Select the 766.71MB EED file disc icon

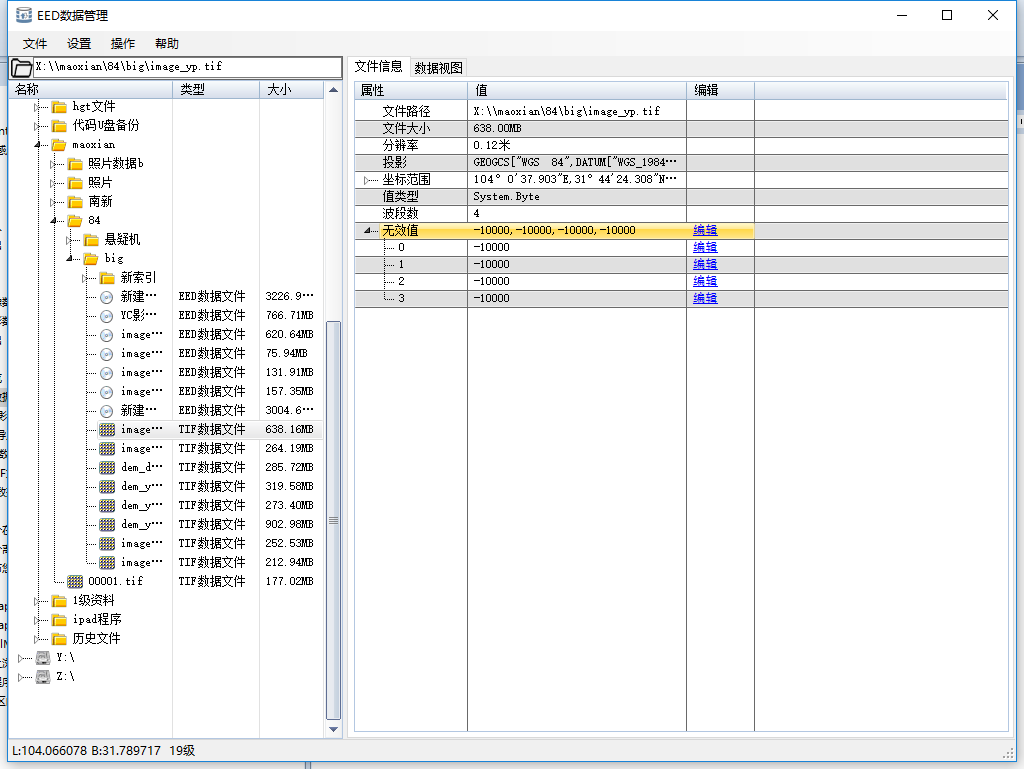click(107, 315)
